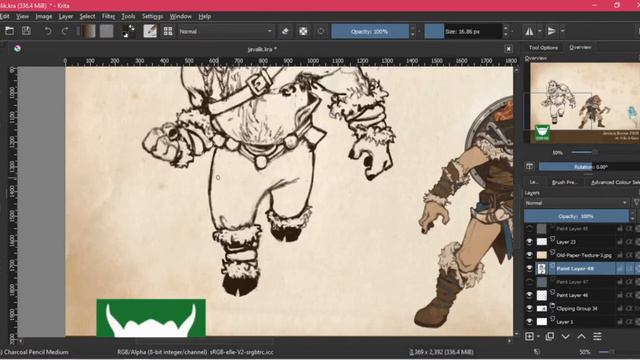This screenshot has width=640, height=360.
Task: Redo the last undone action
Action: [64, 31]
